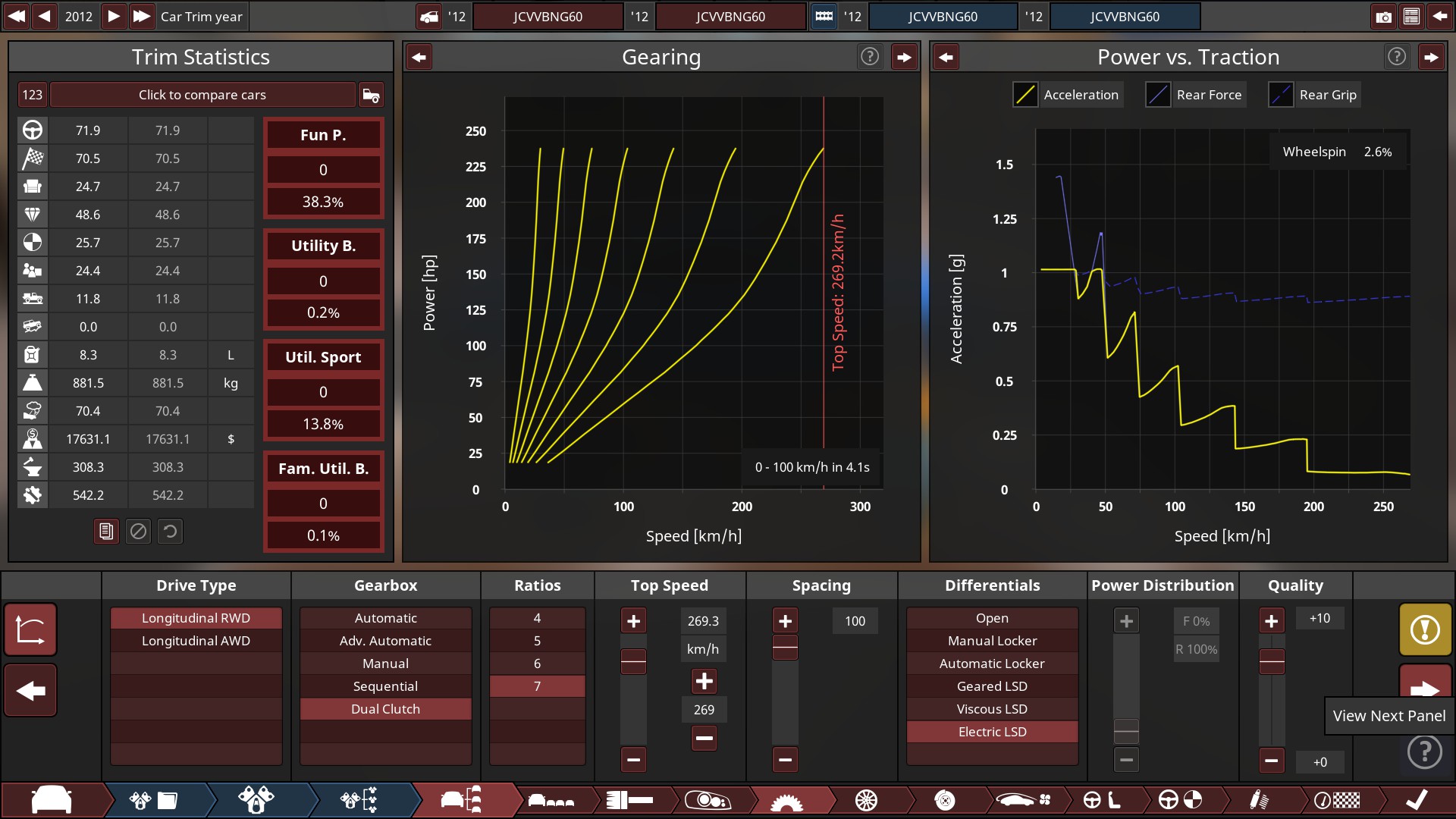Image resolution: width=1456 pixels, height=819 pixels.
Task: Click the warning exclamation yellow button
Action: pyautogui.click(x=1425, y=629)
